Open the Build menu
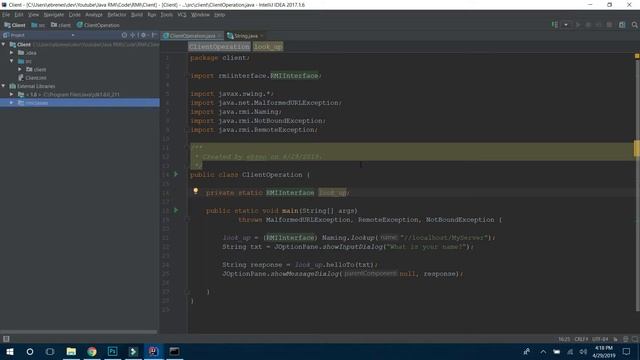 point(137,15)
